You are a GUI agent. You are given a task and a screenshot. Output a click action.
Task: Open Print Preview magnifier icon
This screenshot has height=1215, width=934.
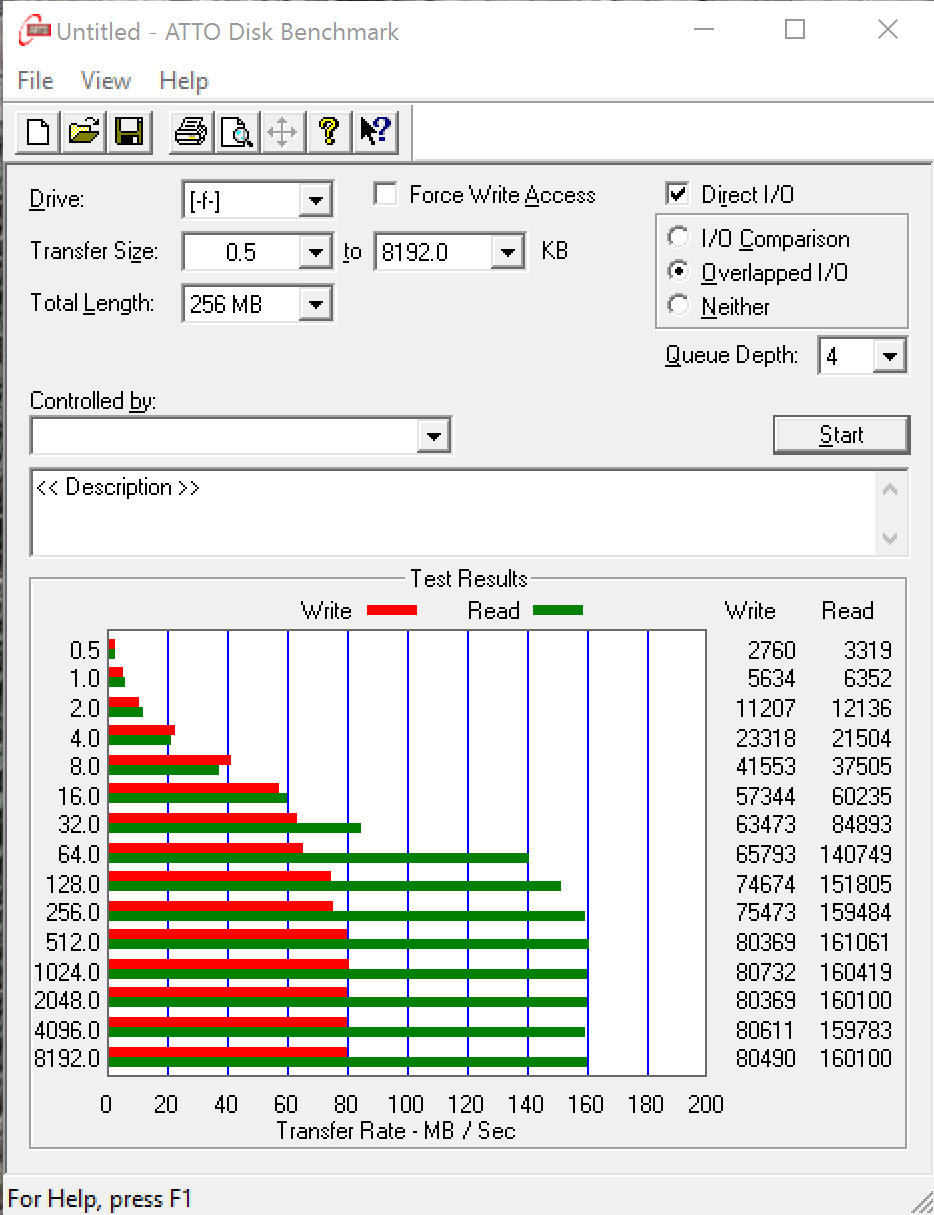(237, 131)
